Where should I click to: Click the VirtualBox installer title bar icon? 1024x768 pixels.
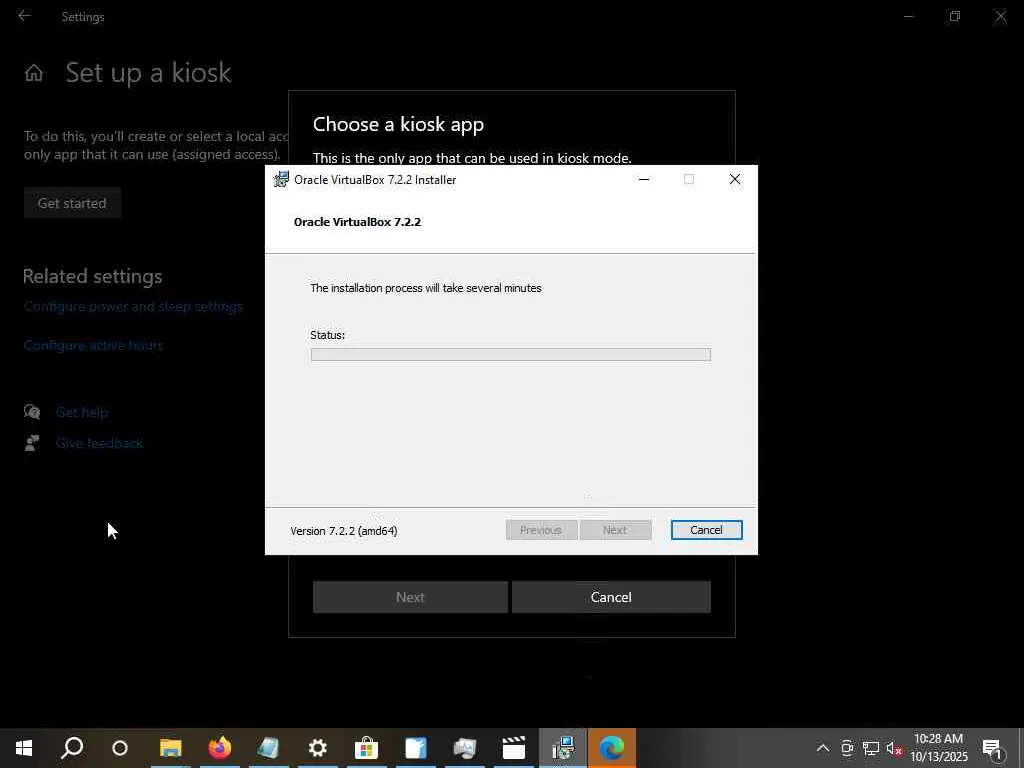click(x=281, y=180)
